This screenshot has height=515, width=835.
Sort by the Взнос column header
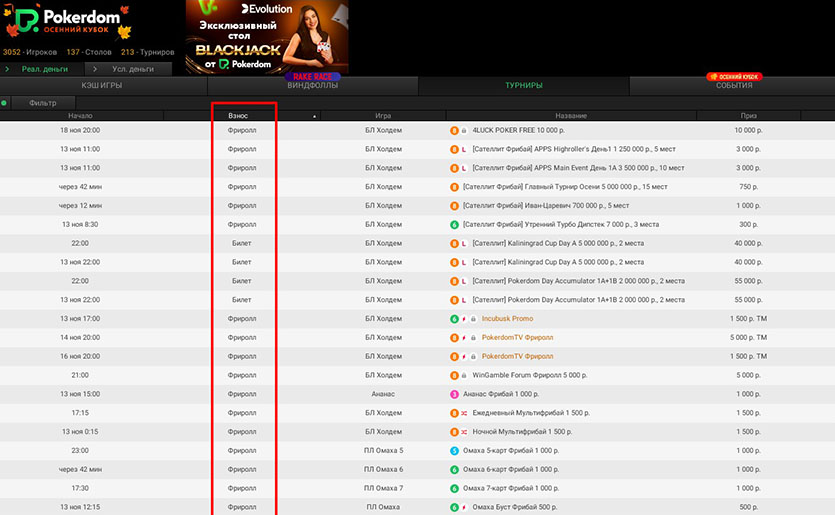click(x=238, y=116)
